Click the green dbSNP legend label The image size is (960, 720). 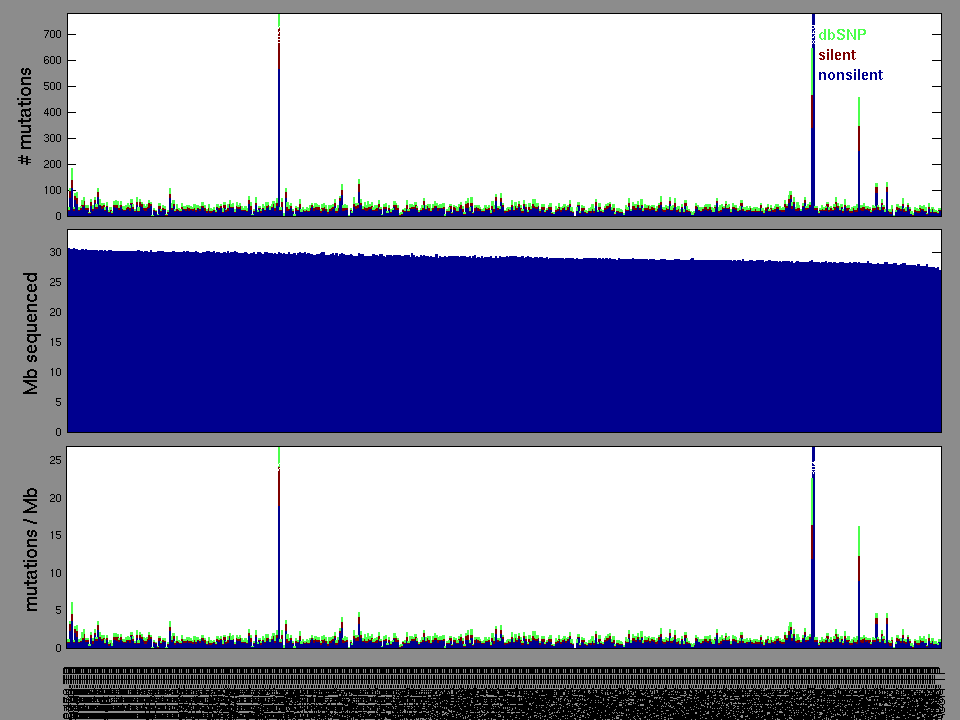pos(842,35)
